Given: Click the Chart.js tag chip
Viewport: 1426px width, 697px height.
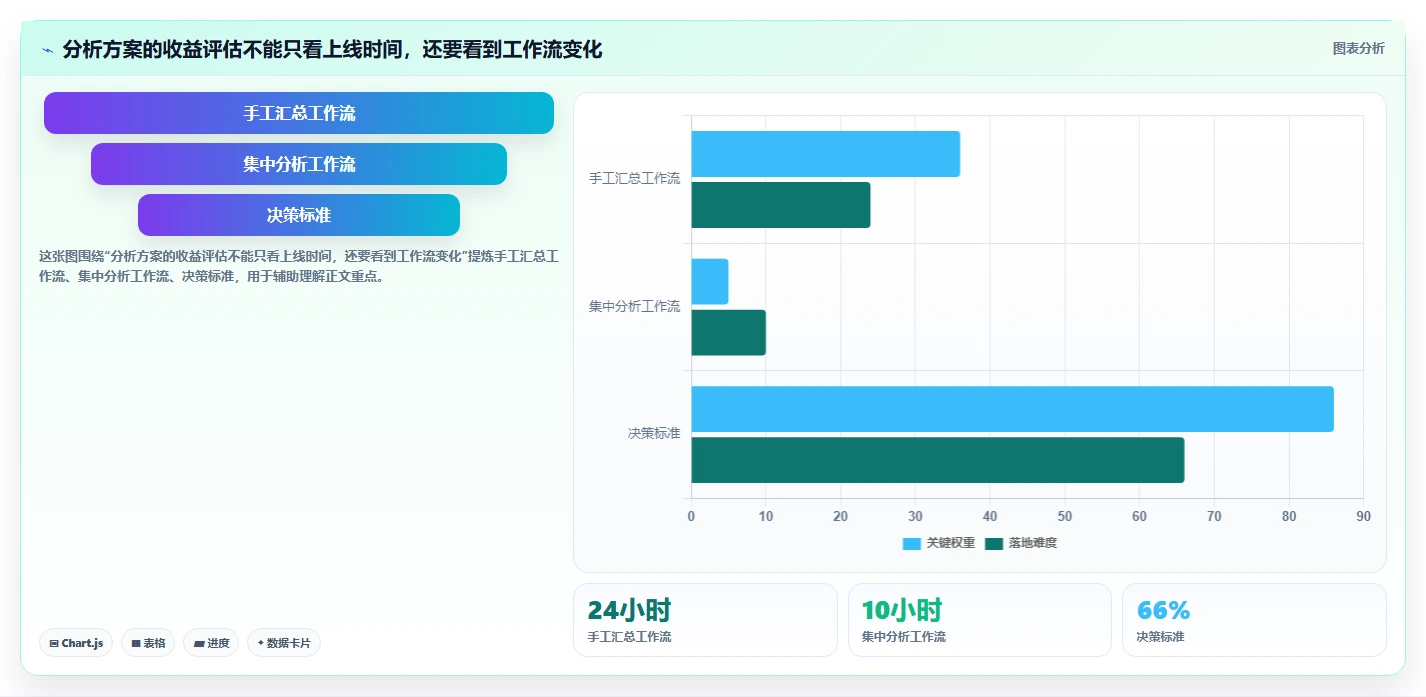Looking at the screenshot, I should (x=76, y=643).
